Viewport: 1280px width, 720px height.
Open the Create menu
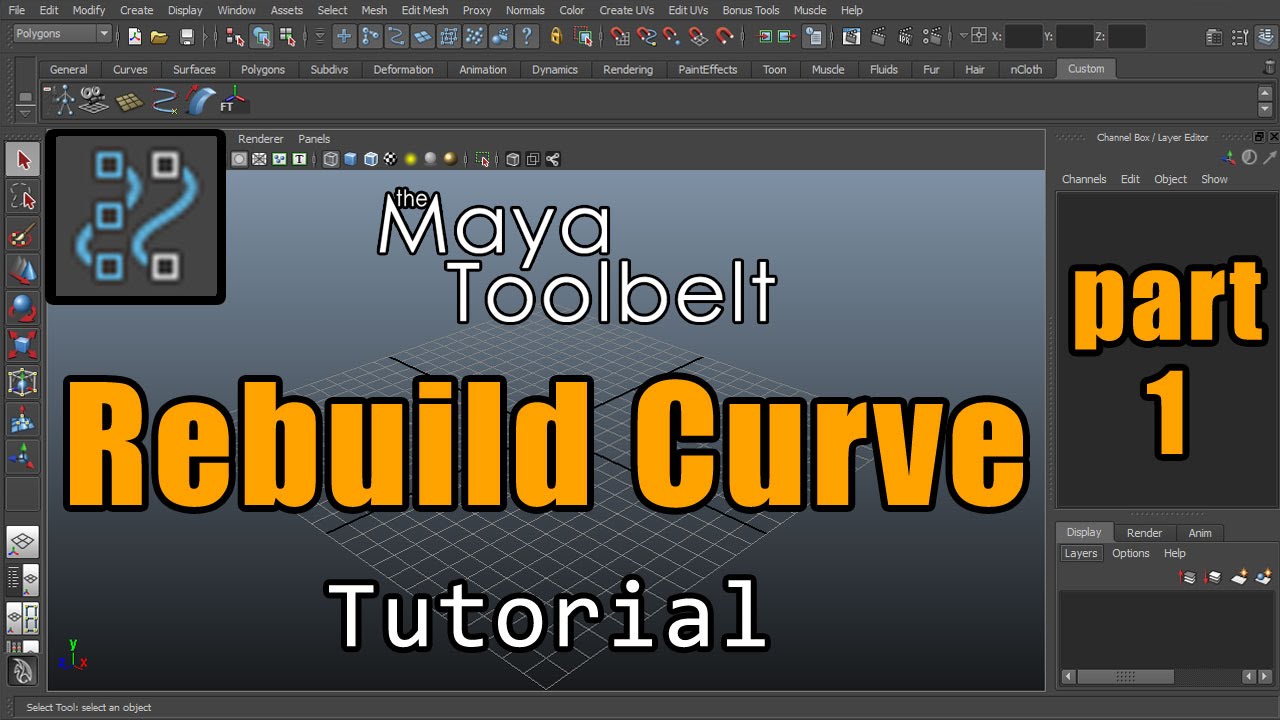tap(137, 10)
